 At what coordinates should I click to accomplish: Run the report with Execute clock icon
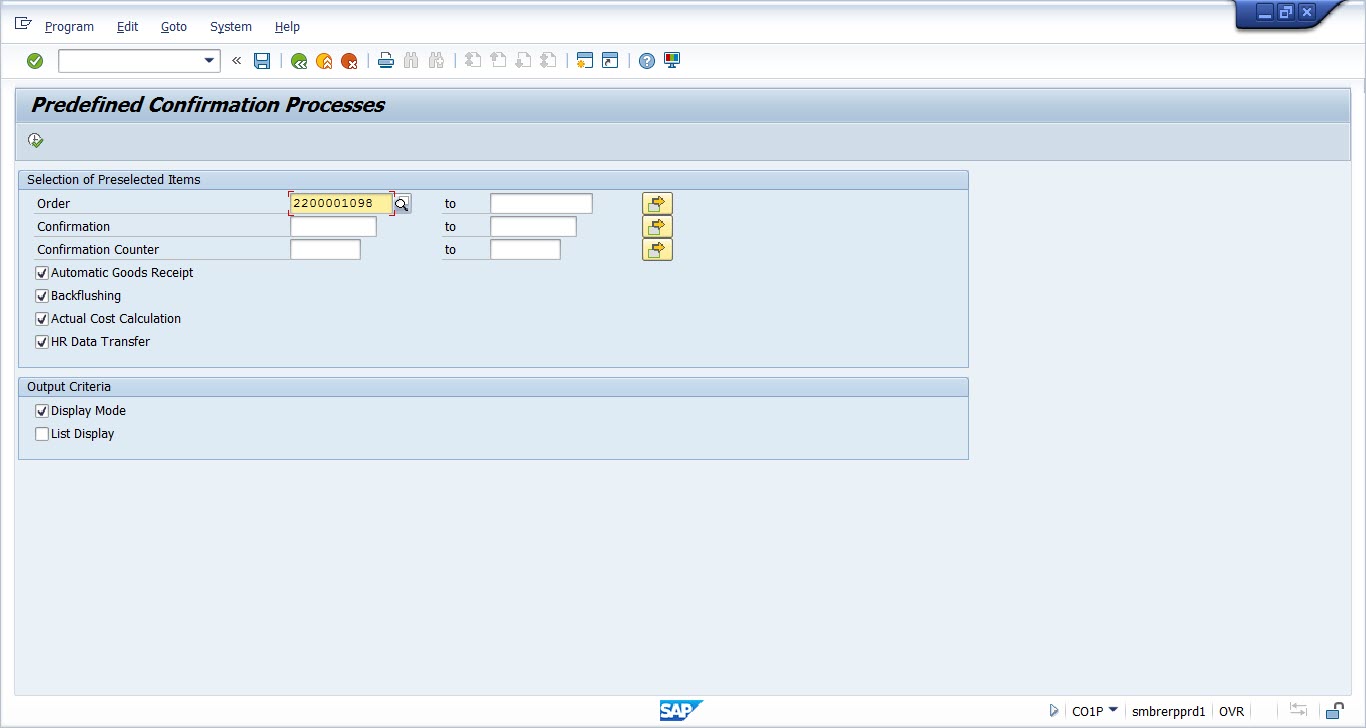[36, 141]
